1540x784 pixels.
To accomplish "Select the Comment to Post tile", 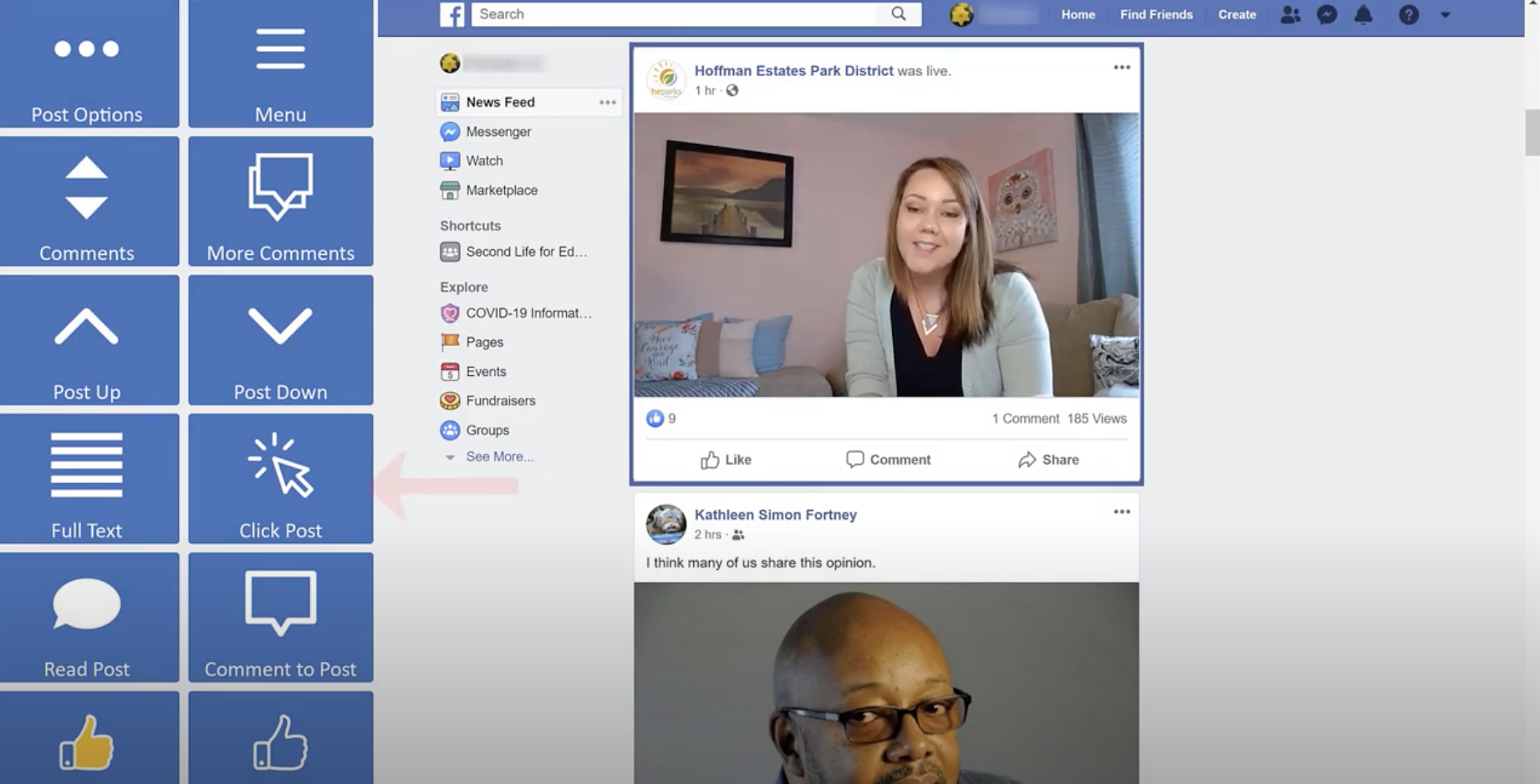I will click(x=281, y=618).
